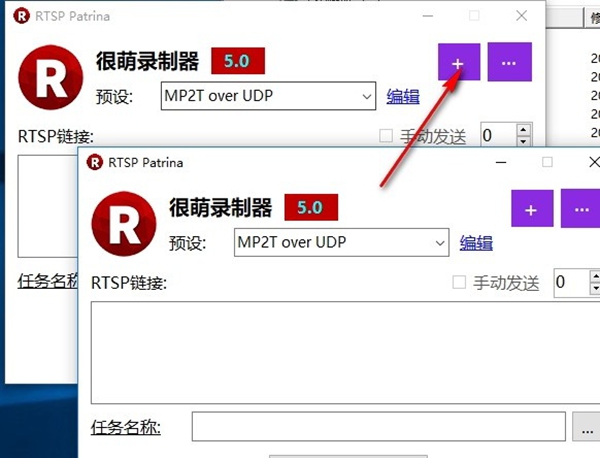
Task: Click the RTSP链接: label in front window
Action: point(129,283)
